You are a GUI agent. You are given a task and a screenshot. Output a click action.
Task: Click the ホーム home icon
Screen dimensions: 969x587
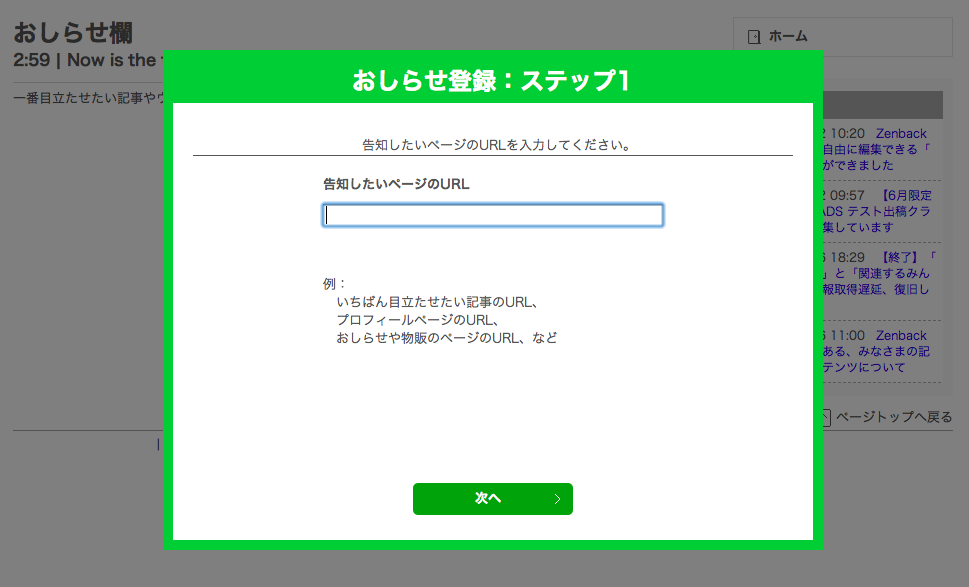tap(753, 36)
